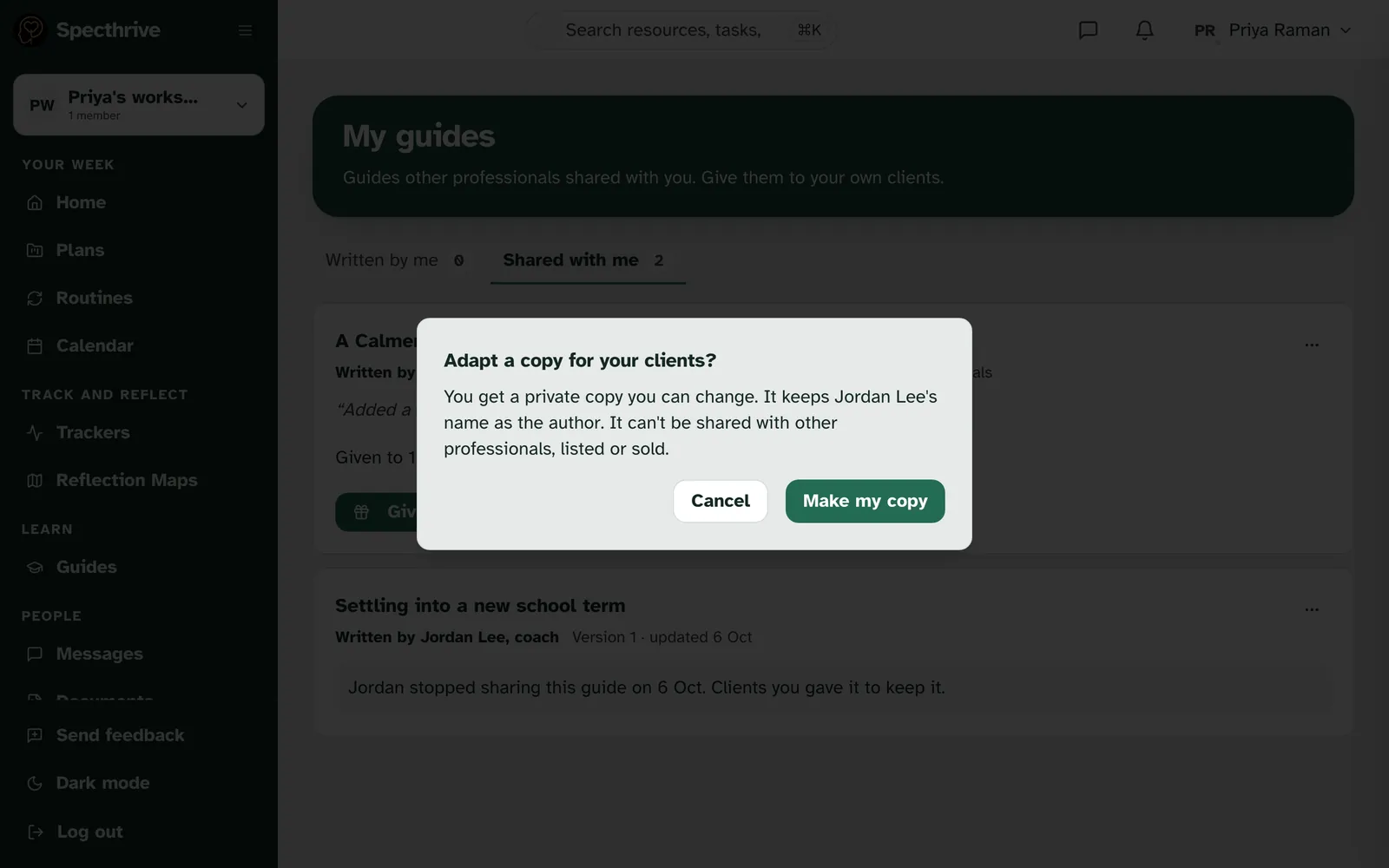Open the notifications bell
1389x868 pixels.
pos(1145,30)
